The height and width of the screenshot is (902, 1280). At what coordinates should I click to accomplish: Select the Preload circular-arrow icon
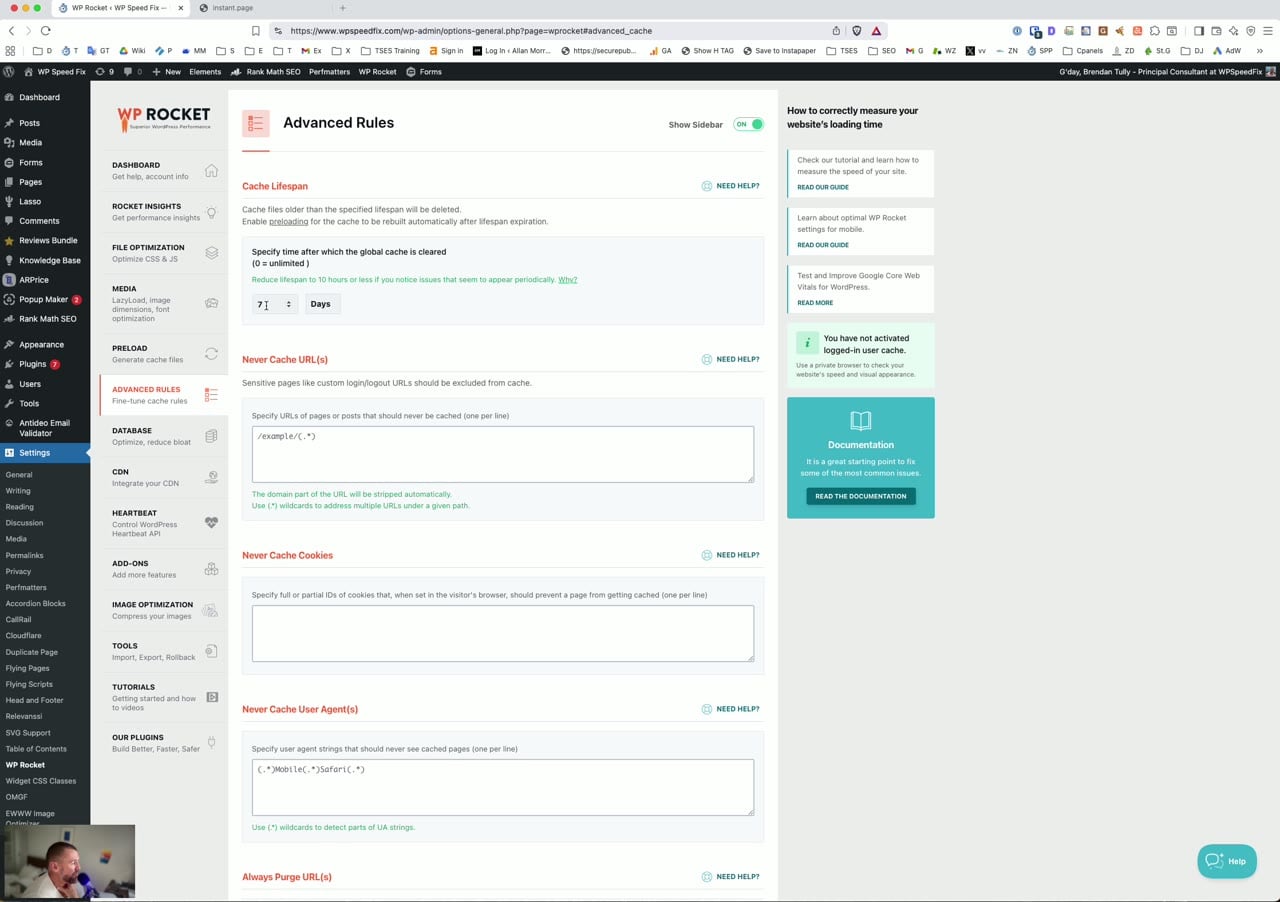click(x=211, y=352)
